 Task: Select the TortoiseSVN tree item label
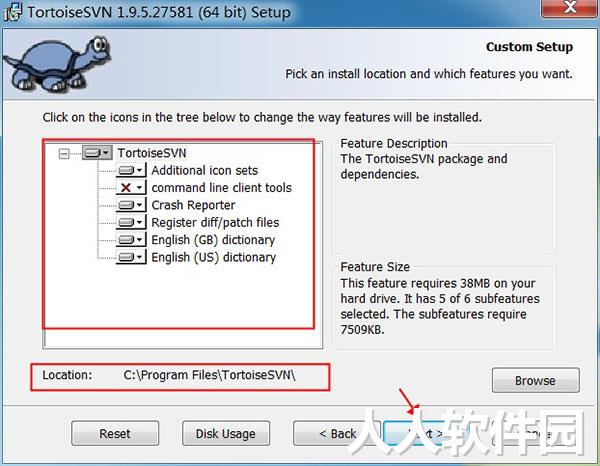(x=152, y=153)
